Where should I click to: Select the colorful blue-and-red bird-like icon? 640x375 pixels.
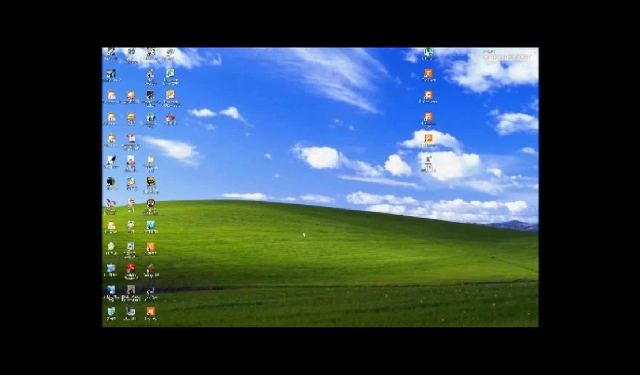111,203
